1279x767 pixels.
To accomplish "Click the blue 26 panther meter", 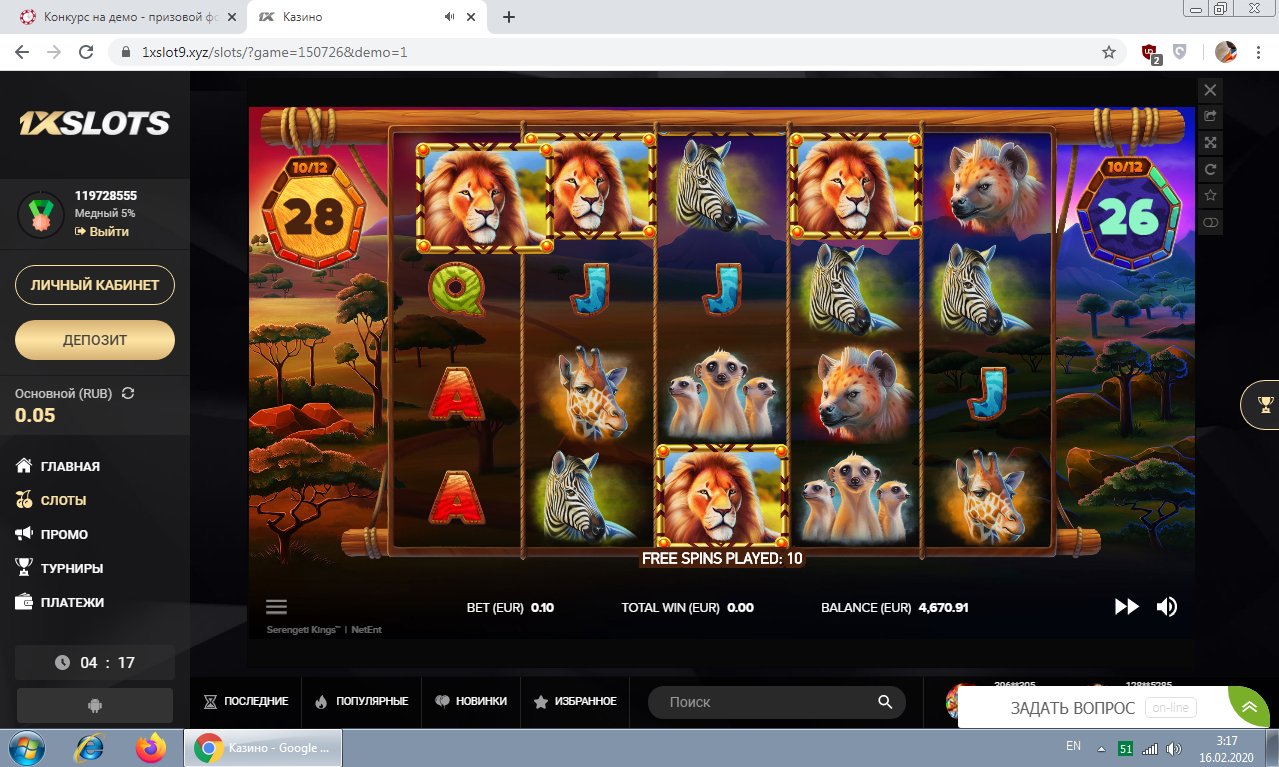I will point(1128,212).
